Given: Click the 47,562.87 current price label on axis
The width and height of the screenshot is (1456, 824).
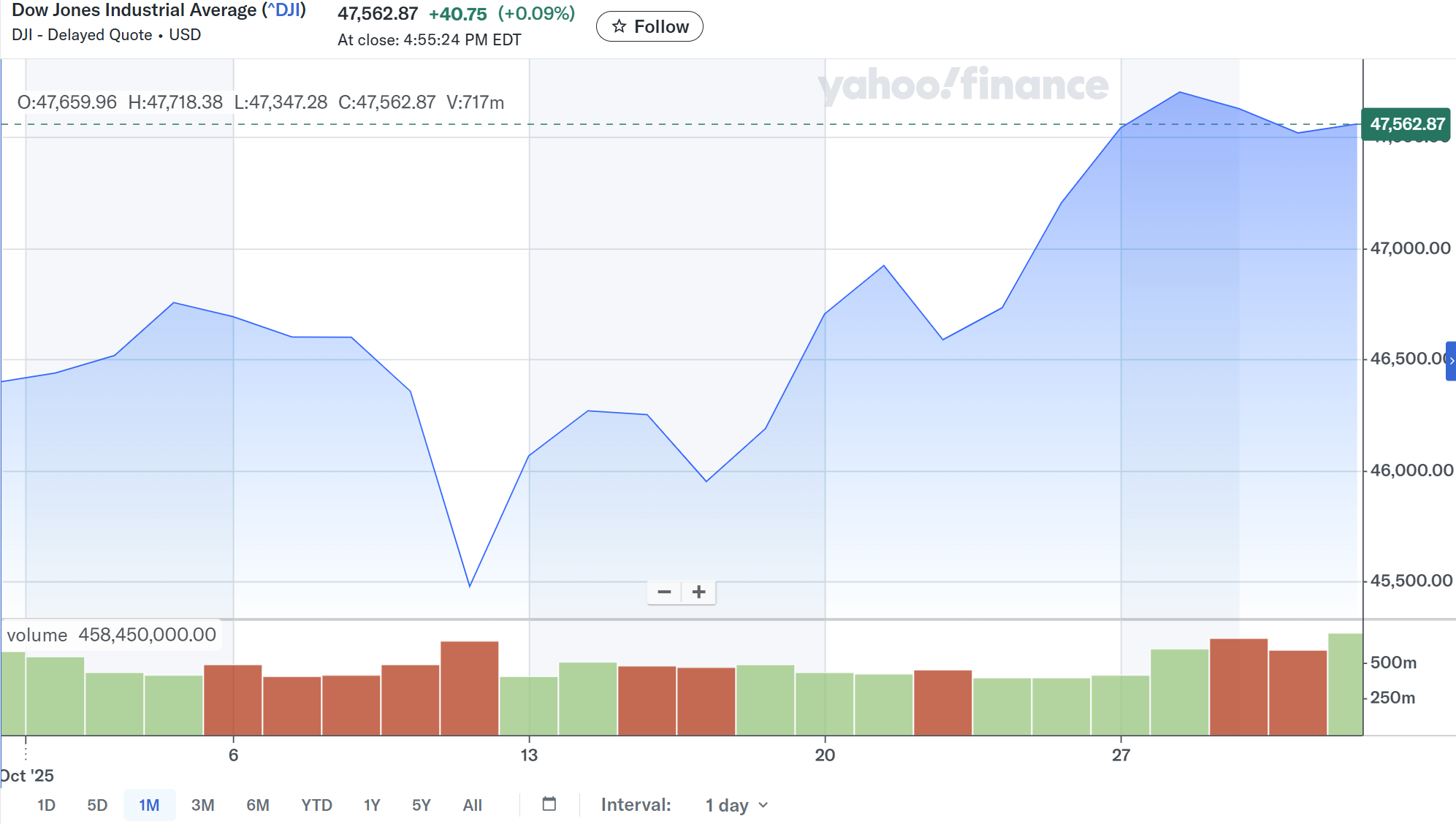Looking at the screenshot, I should pyautogui.click(x=1406, y=124).
